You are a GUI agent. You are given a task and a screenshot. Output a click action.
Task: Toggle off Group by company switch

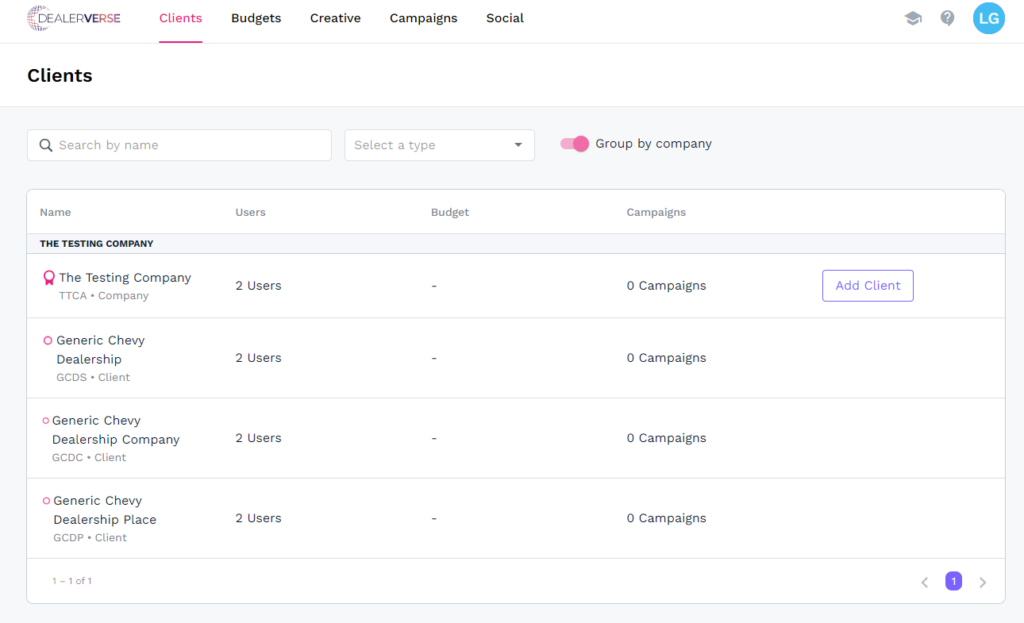tap(575, 144)
